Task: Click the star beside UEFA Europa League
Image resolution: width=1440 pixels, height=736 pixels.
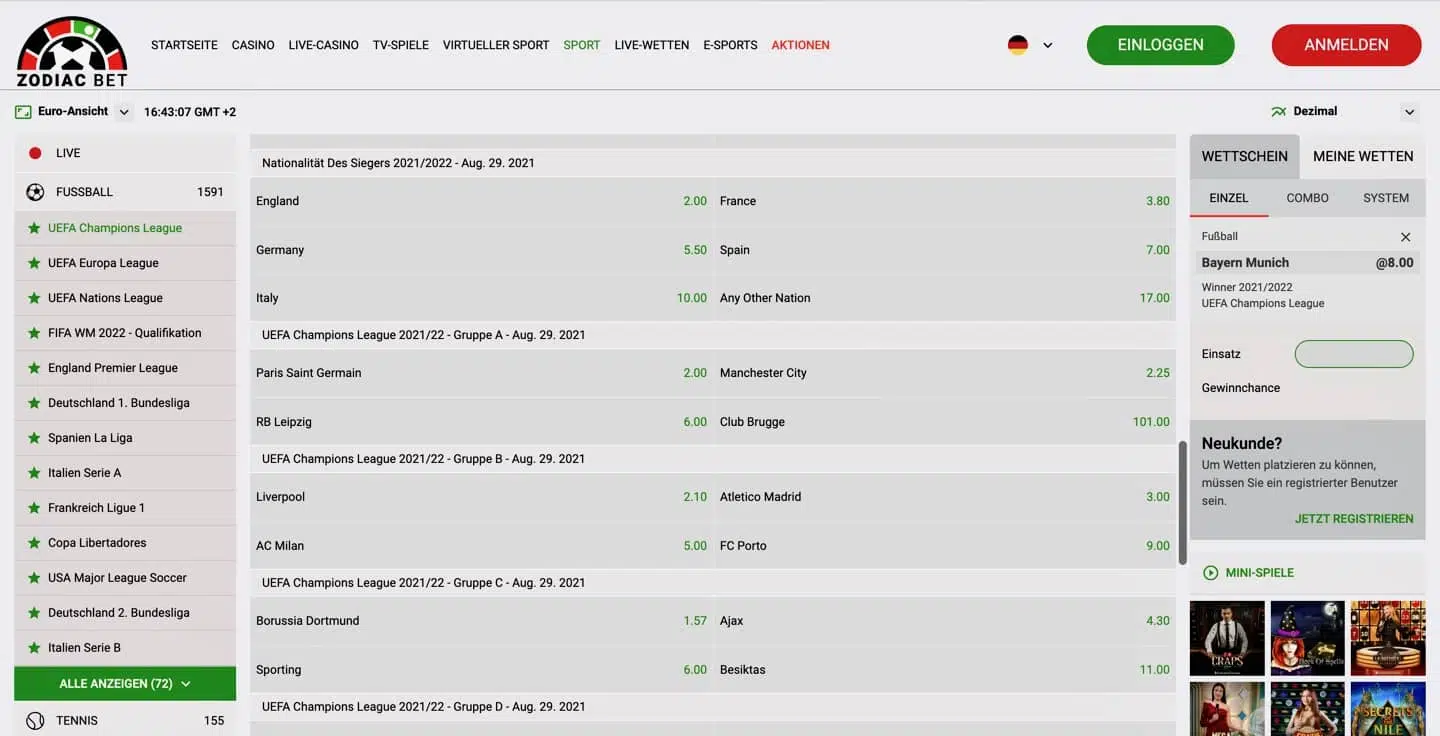Action: pos(35,263)
